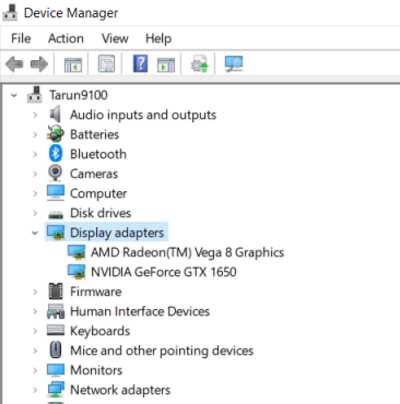This screenshot has width=400, height=404.
Task: Click the Disk drives icon
Action: point(56,214)
